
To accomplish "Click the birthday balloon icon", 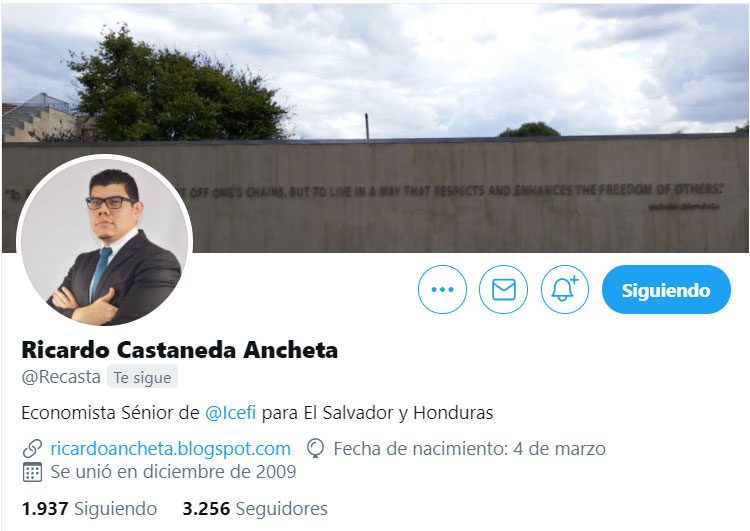I will click(x=315, y=449).
